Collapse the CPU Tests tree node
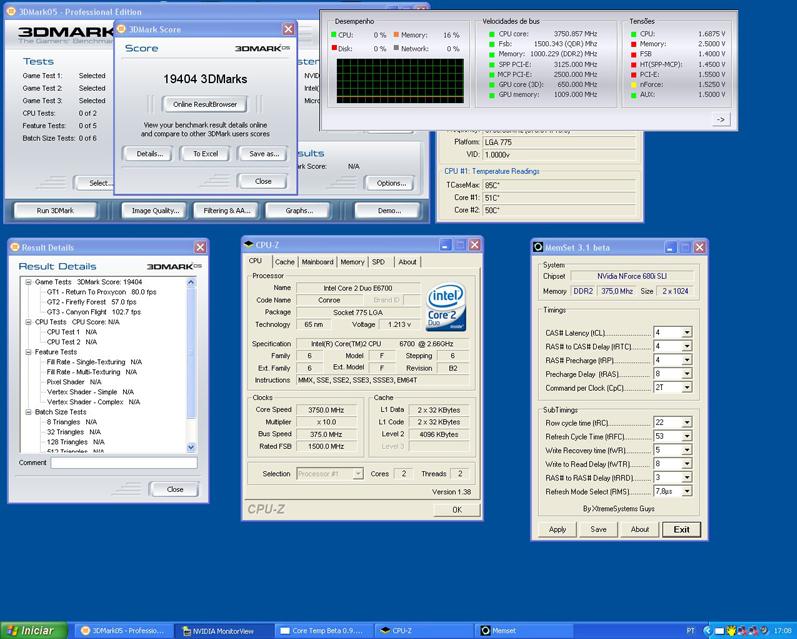This screenshot has width=797, height=639. pos(28,322)
